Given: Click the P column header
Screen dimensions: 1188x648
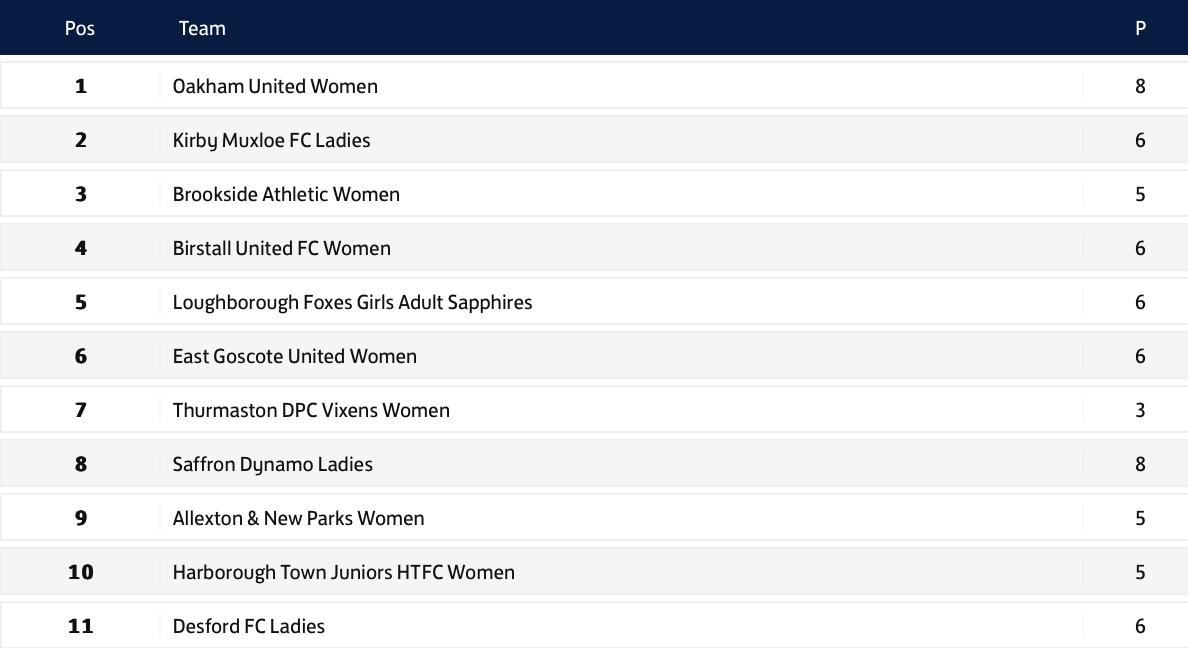Looking at the screenshot, I should [1140, 28].
